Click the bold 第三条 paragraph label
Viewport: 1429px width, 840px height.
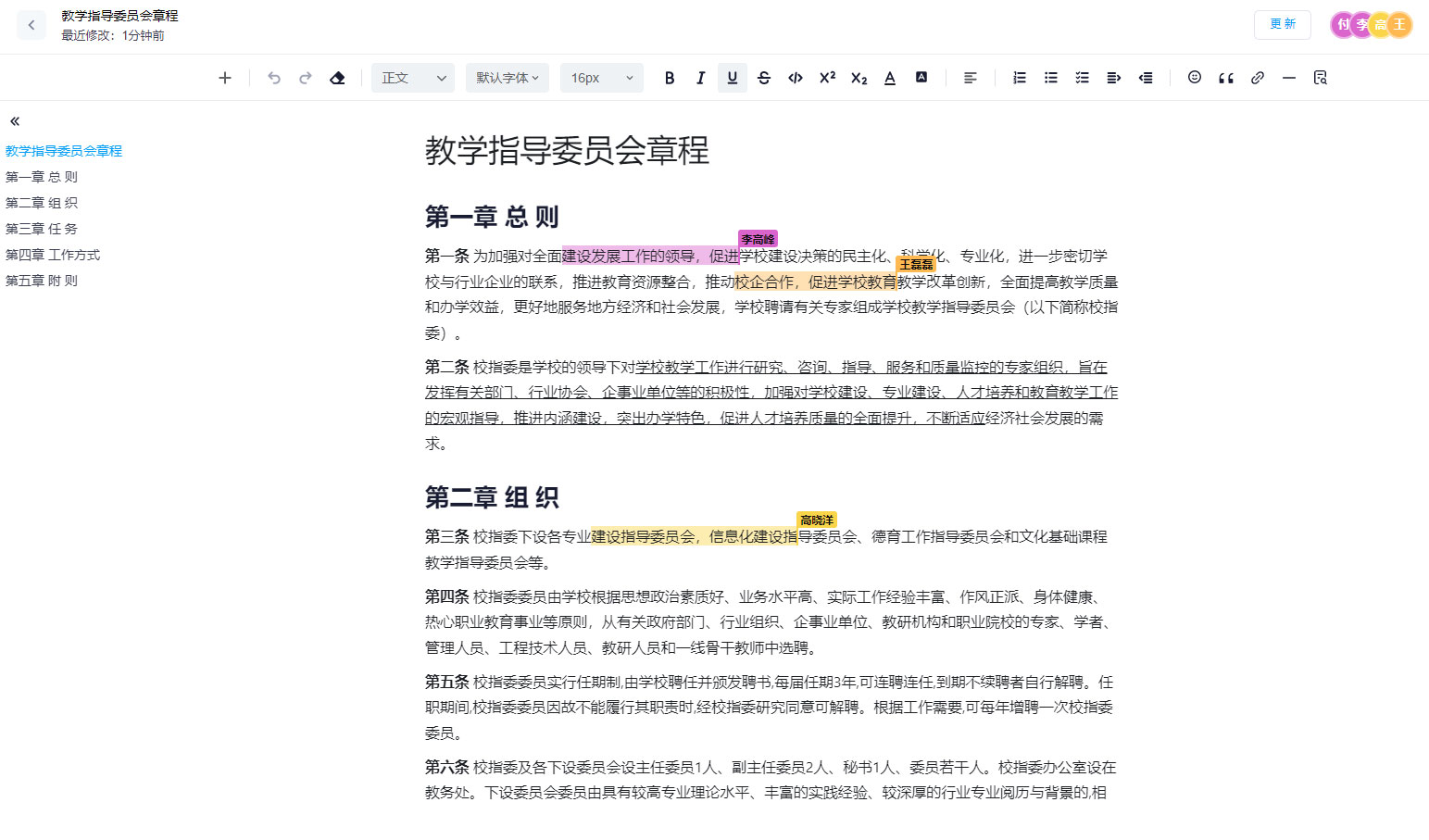point(447,536)
